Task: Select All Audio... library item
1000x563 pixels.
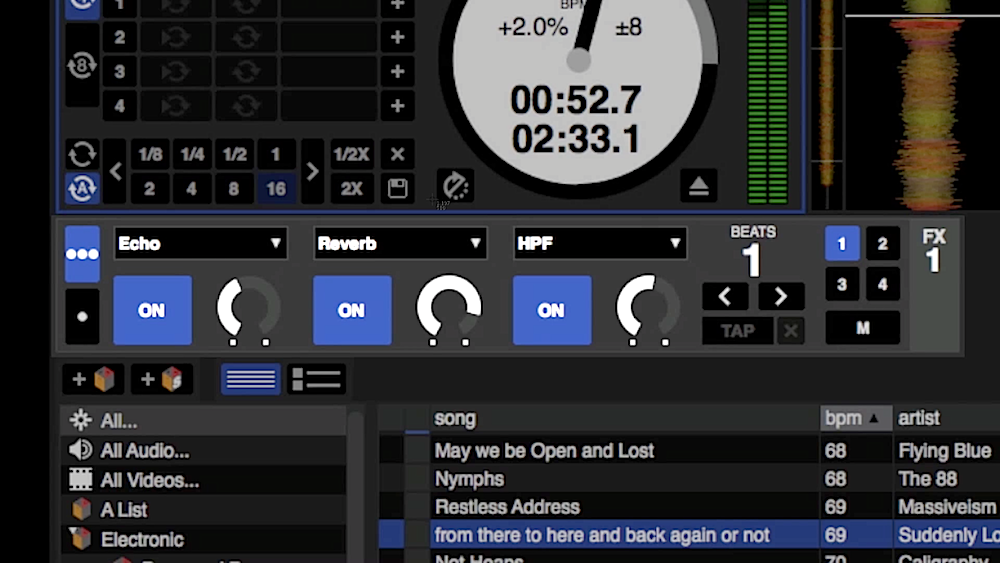Action: [x=203, y=451]
